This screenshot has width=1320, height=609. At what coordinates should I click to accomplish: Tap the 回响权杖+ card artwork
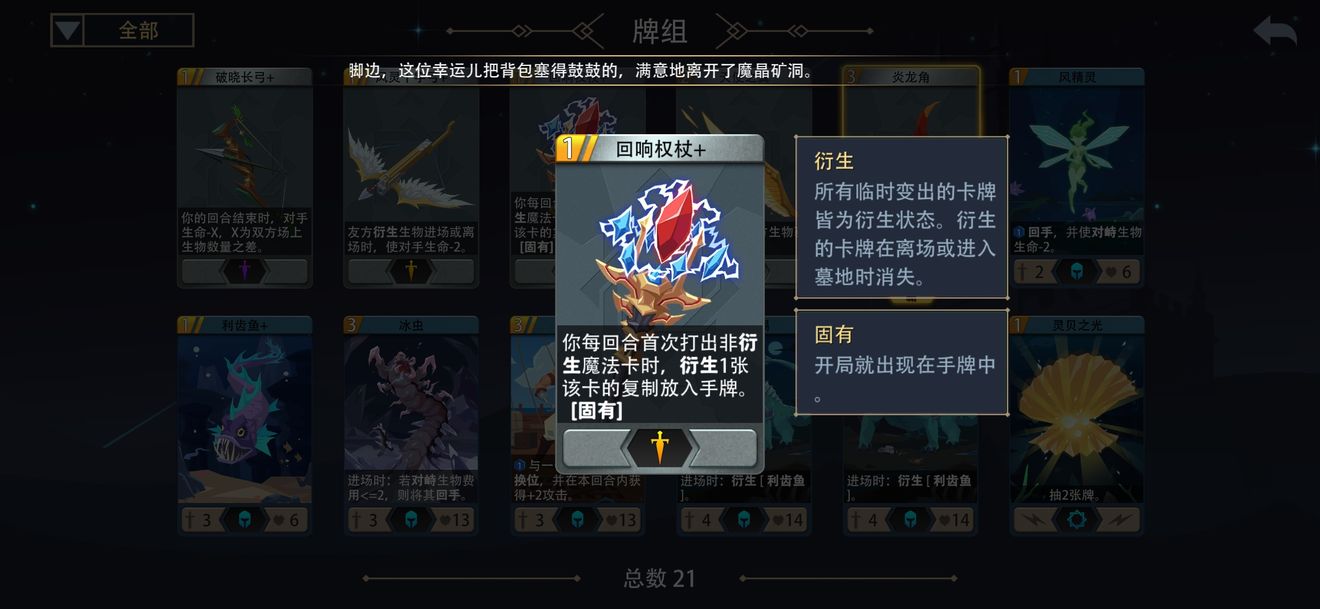660,245
